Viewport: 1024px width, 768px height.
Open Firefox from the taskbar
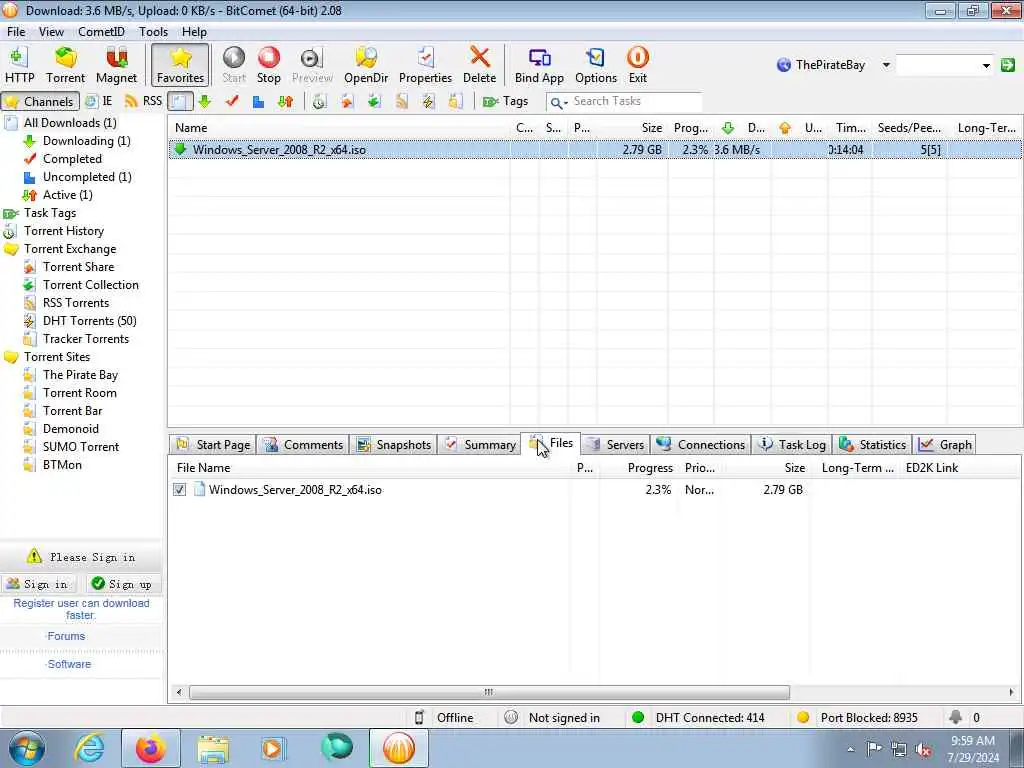[151, 748]
